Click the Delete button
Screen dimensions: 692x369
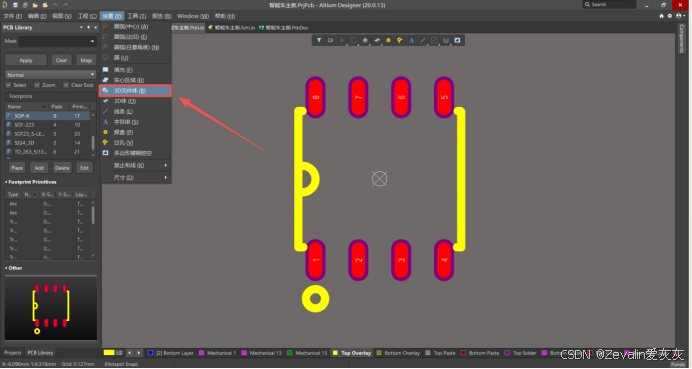62,168
